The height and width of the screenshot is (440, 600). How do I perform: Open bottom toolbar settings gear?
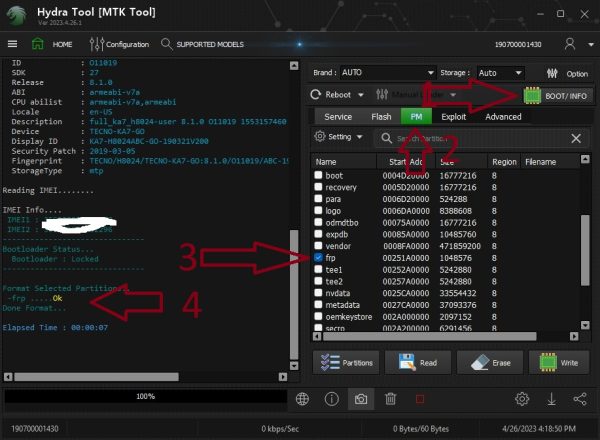pyautogui.click(x=522, y=399)
